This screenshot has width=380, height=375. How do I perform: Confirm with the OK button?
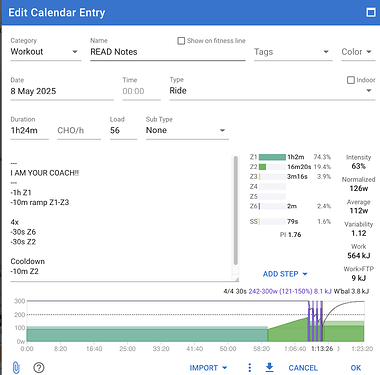pyautogui.click(x=356, y=368)
